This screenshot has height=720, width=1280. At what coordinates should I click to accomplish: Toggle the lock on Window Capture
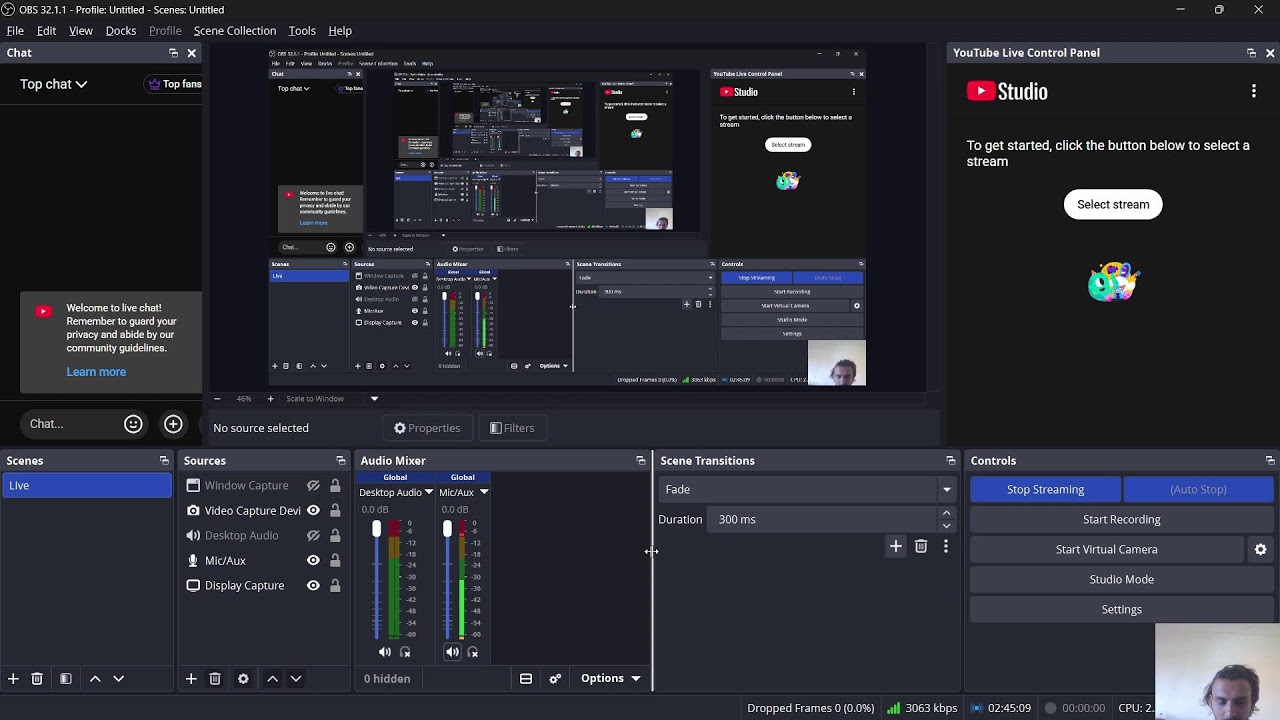click(335, 486)
